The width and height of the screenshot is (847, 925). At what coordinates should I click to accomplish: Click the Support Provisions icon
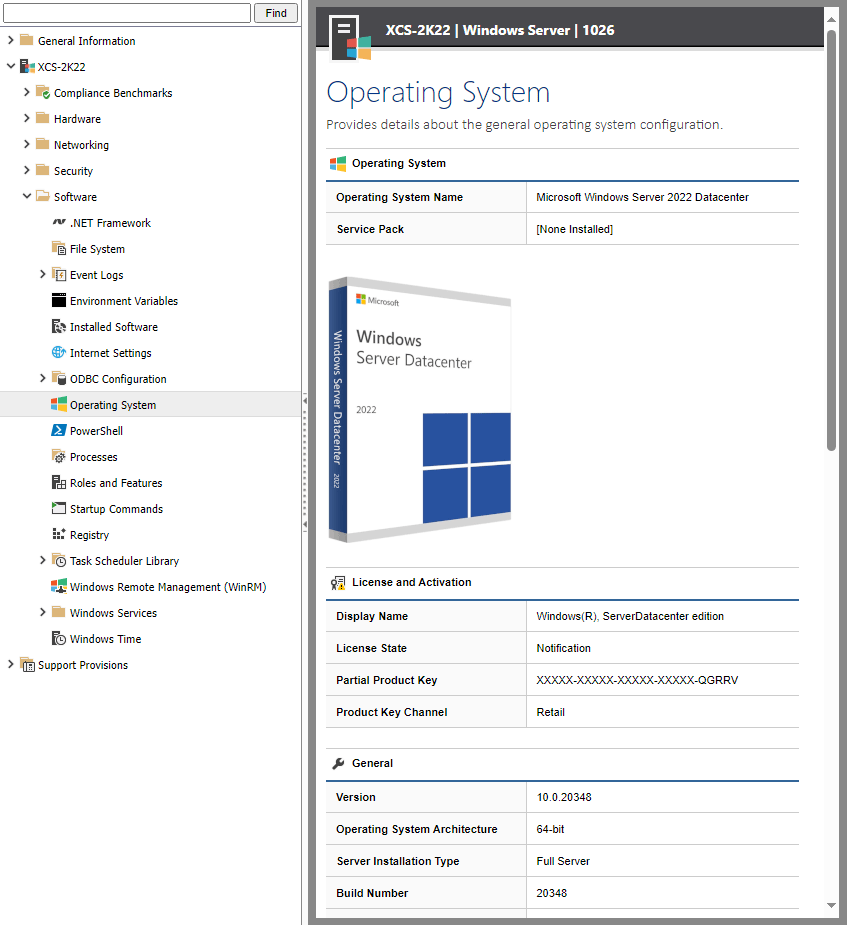[x=28, y=664]
